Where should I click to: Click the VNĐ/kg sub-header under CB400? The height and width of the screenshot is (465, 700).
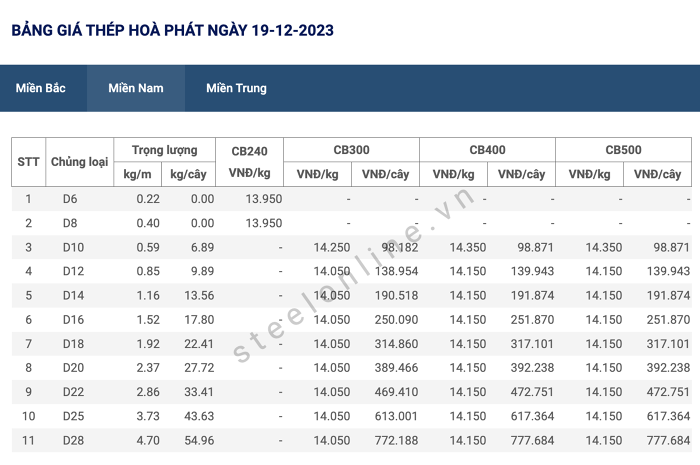pyautogui.click(x=453, y=174)
